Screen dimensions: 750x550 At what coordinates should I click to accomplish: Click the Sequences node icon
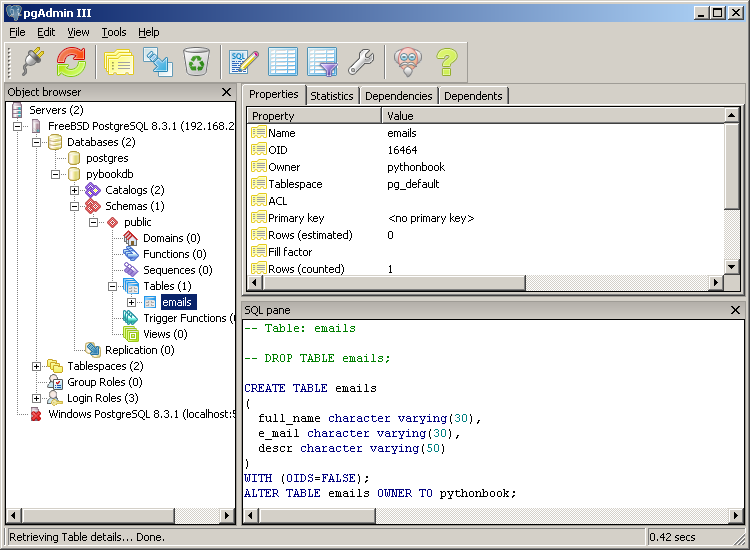click(131, 270)
